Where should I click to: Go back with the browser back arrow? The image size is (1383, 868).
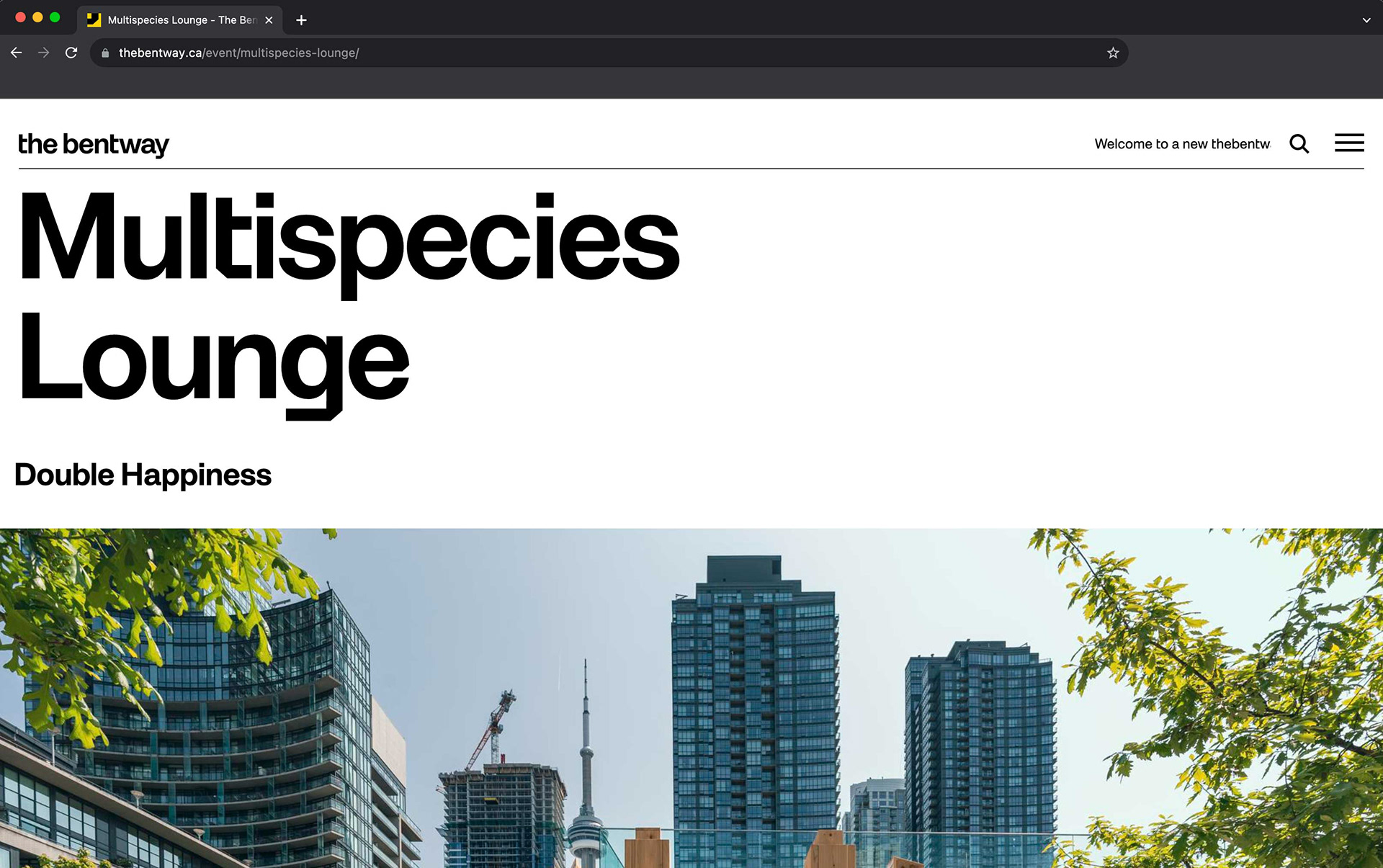pos(16,53)
